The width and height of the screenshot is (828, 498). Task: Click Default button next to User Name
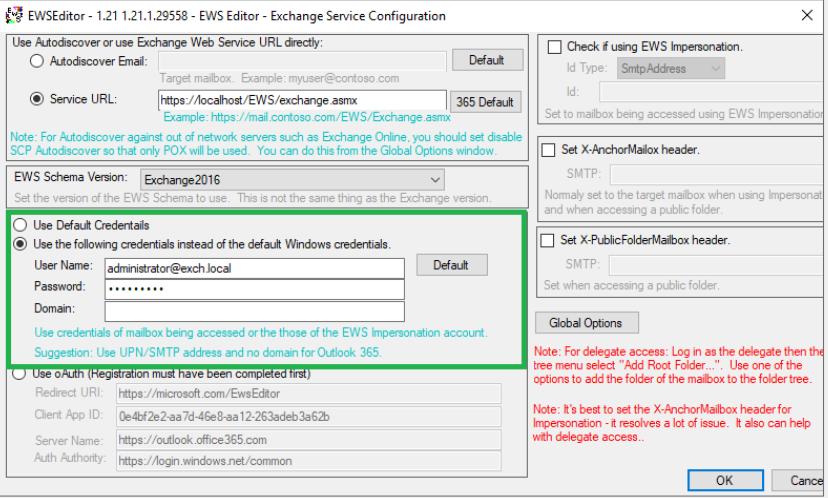[451, 265]
